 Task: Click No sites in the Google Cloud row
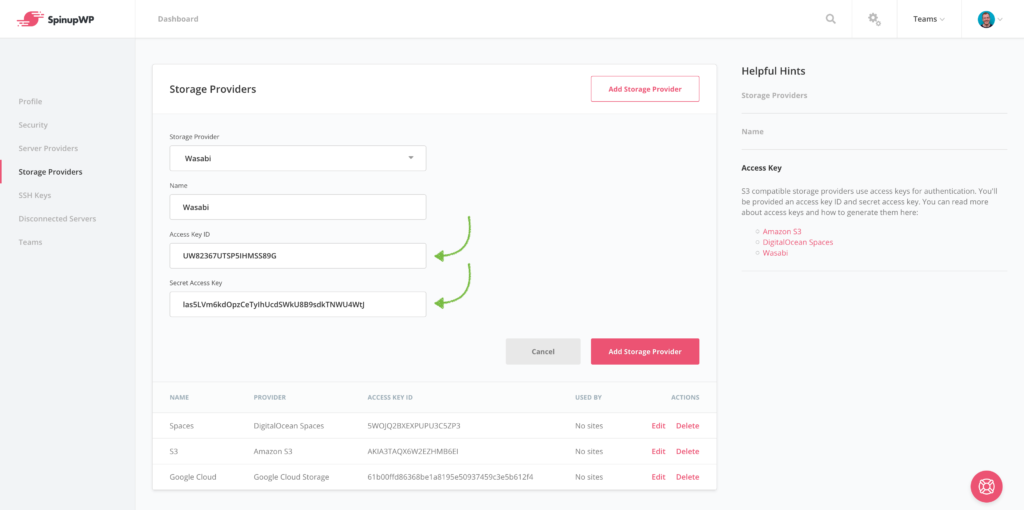tap(589, 477)
